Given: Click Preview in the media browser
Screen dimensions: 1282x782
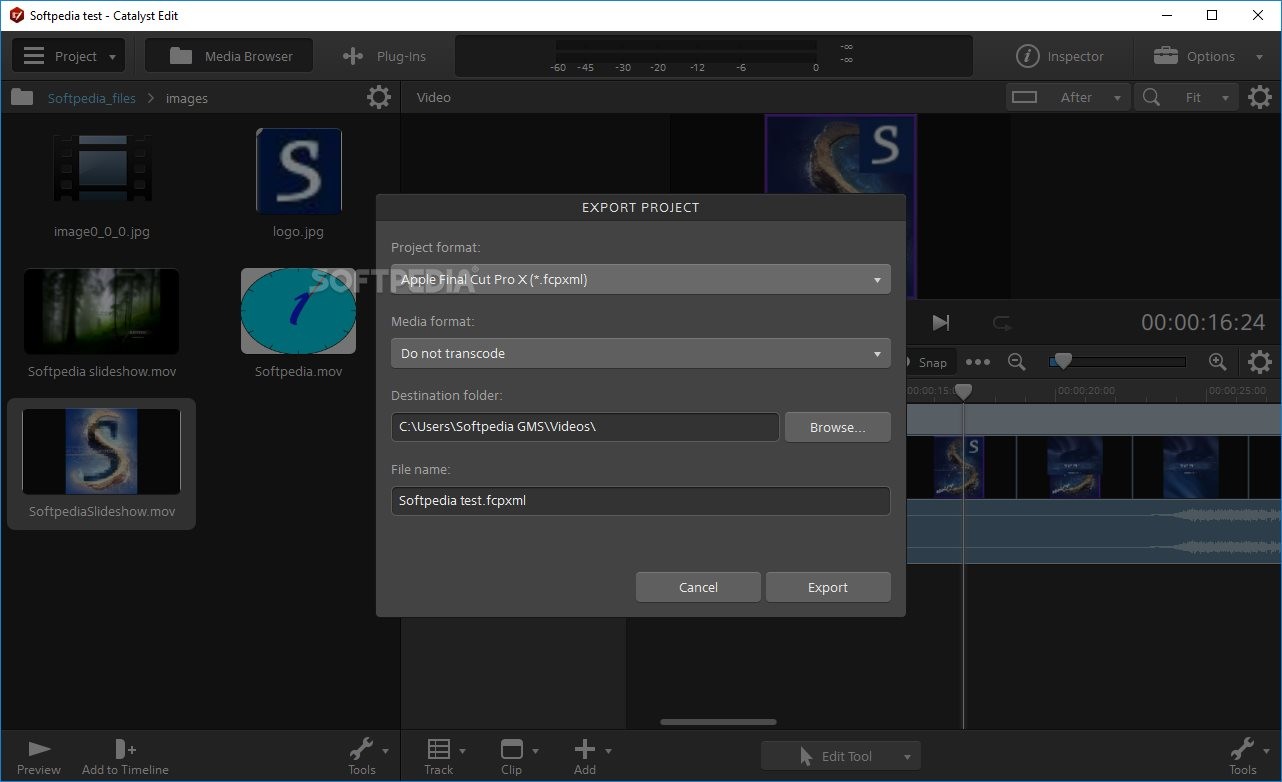Looking at the screenshot, I should 39,757.
